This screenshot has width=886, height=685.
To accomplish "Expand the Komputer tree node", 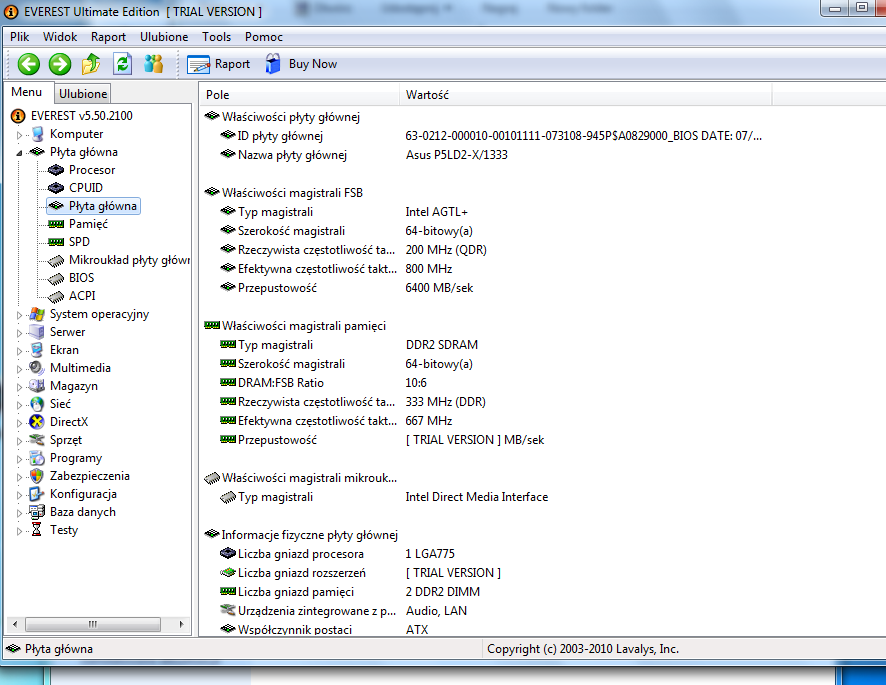I will pyautogui.click(x=19, y=135).
